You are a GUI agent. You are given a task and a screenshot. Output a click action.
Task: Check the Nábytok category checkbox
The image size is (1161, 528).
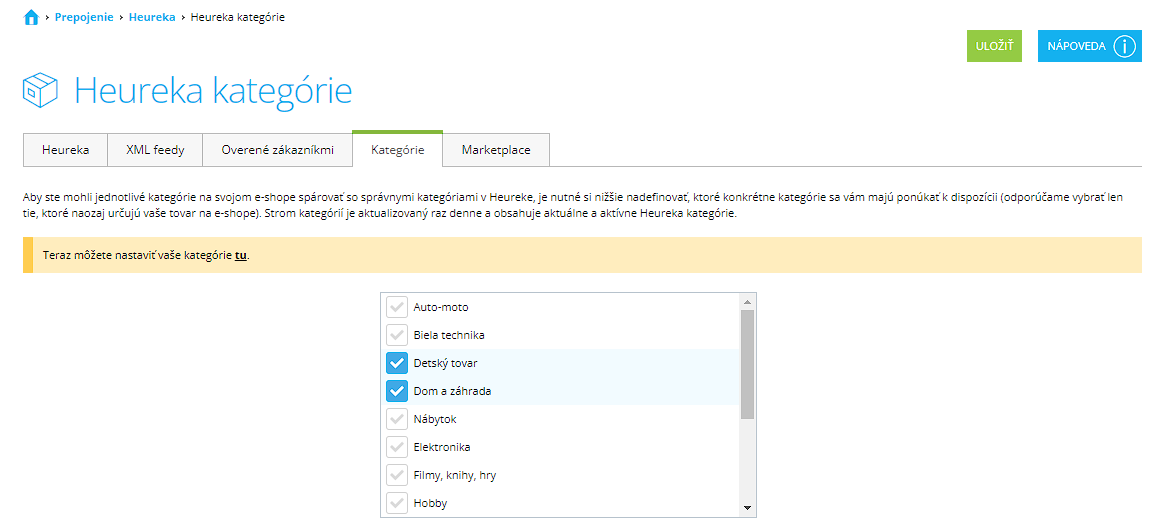click(x=398, y=419)
